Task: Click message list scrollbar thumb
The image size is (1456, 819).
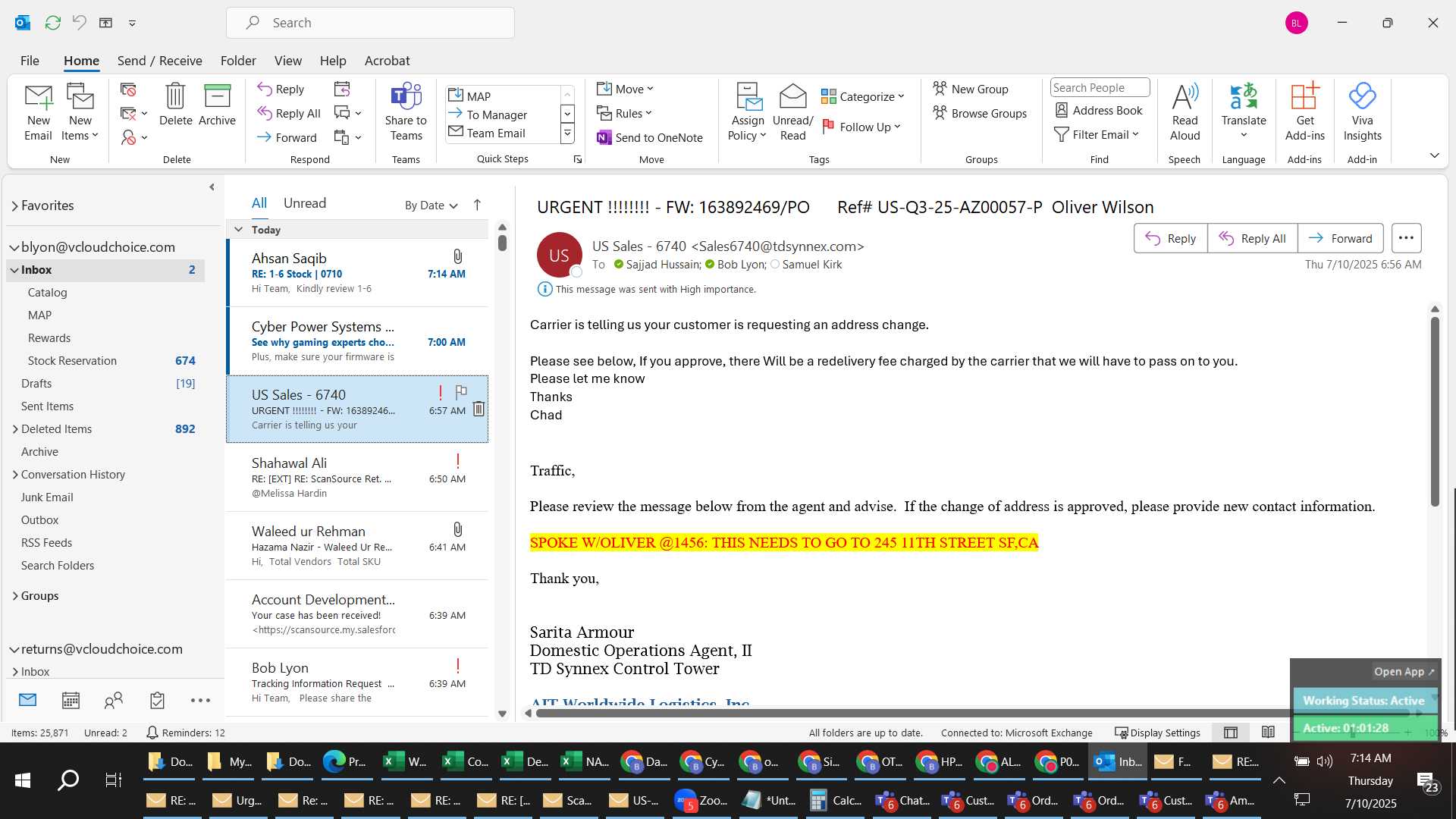Action: pyautogui.click(x=502, y=243)
